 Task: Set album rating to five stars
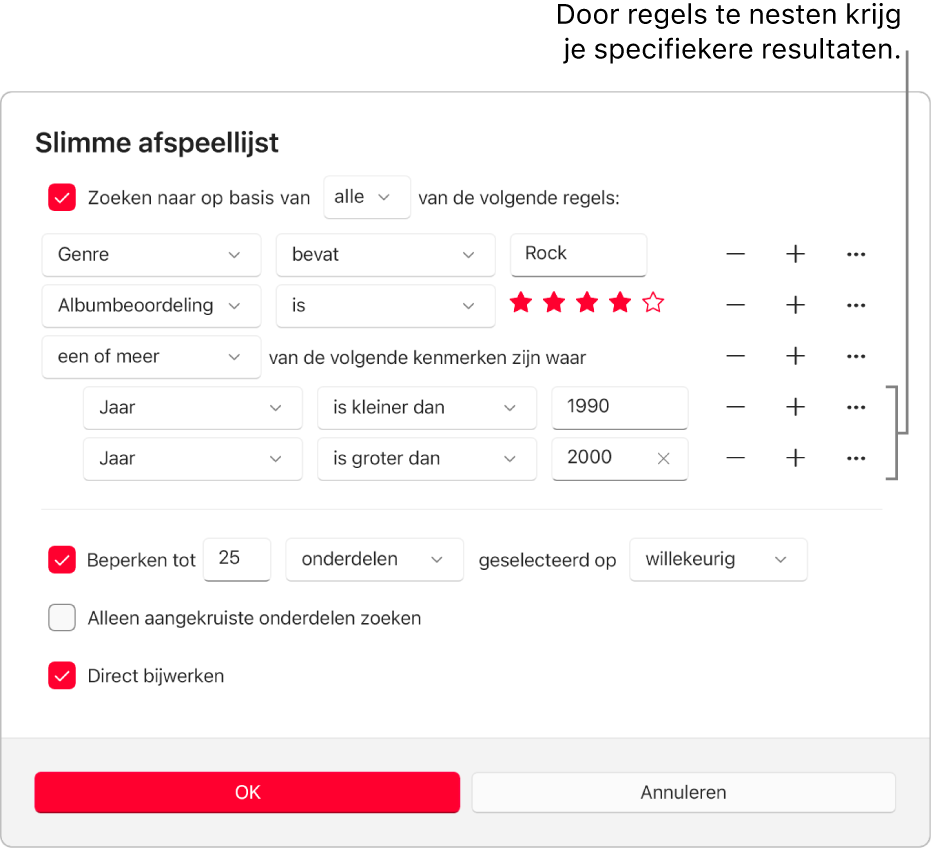[x=652, y=302]
